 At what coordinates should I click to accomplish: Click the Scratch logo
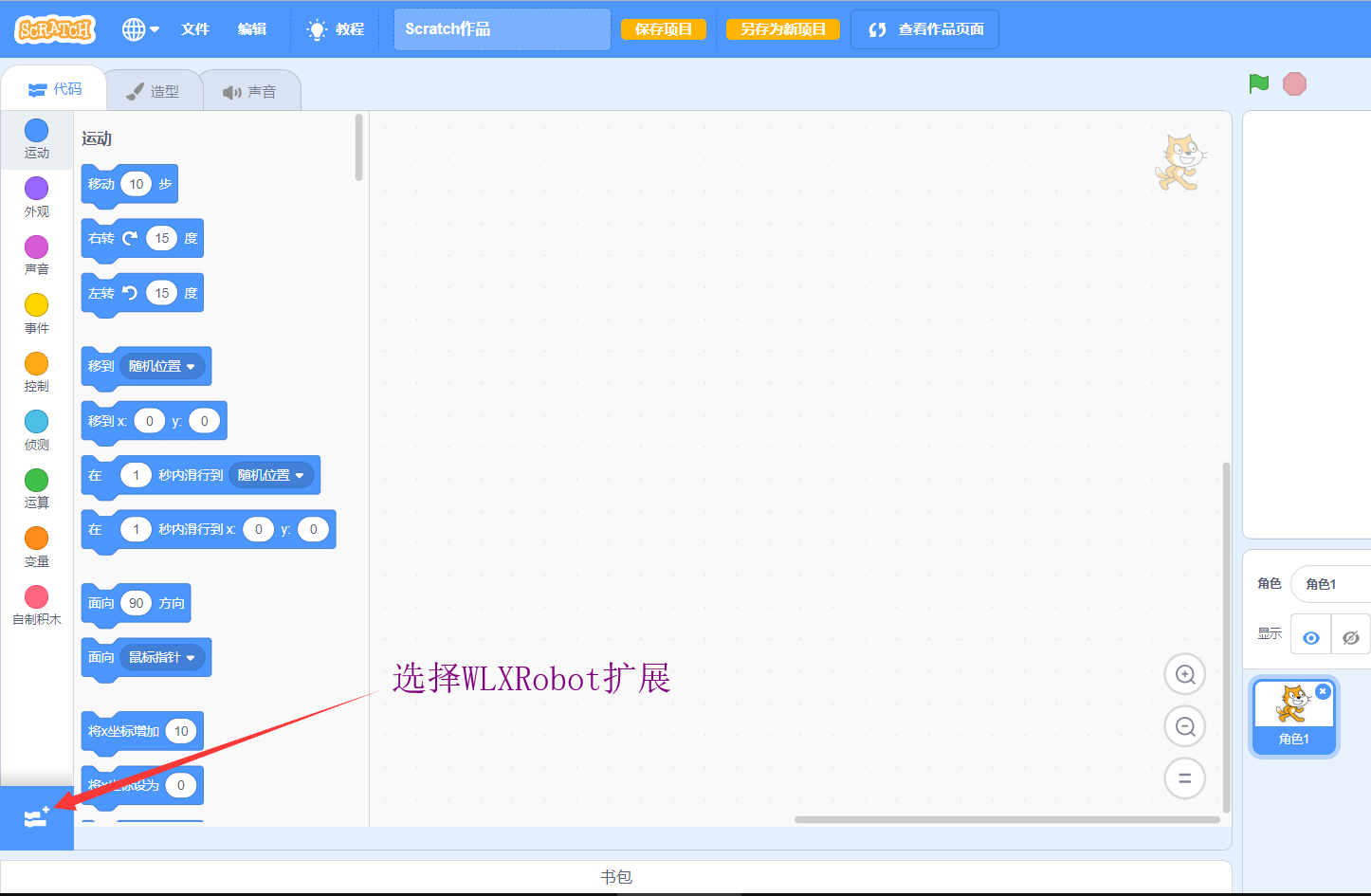(56, 29)
